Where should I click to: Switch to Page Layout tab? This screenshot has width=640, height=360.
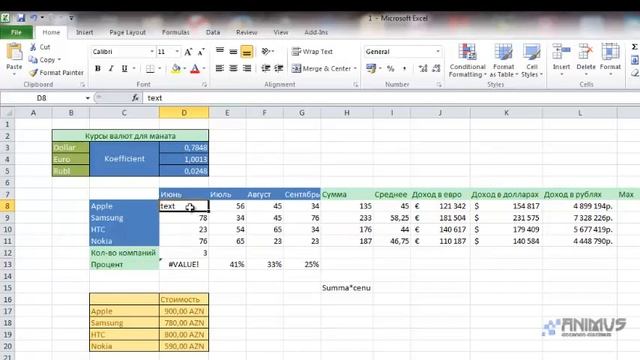(127, 32)
